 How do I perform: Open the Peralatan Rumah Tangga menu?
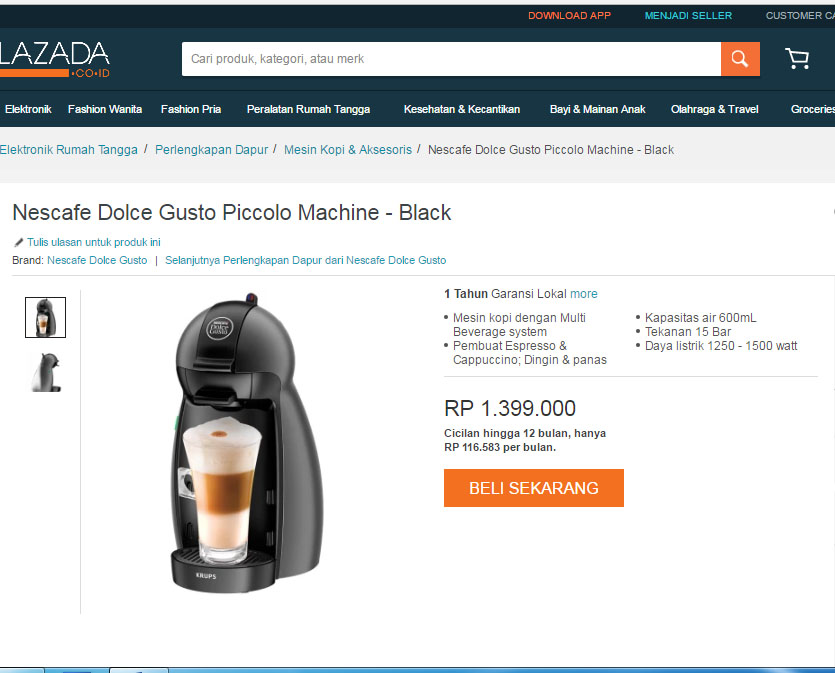[x=308, y=109]
